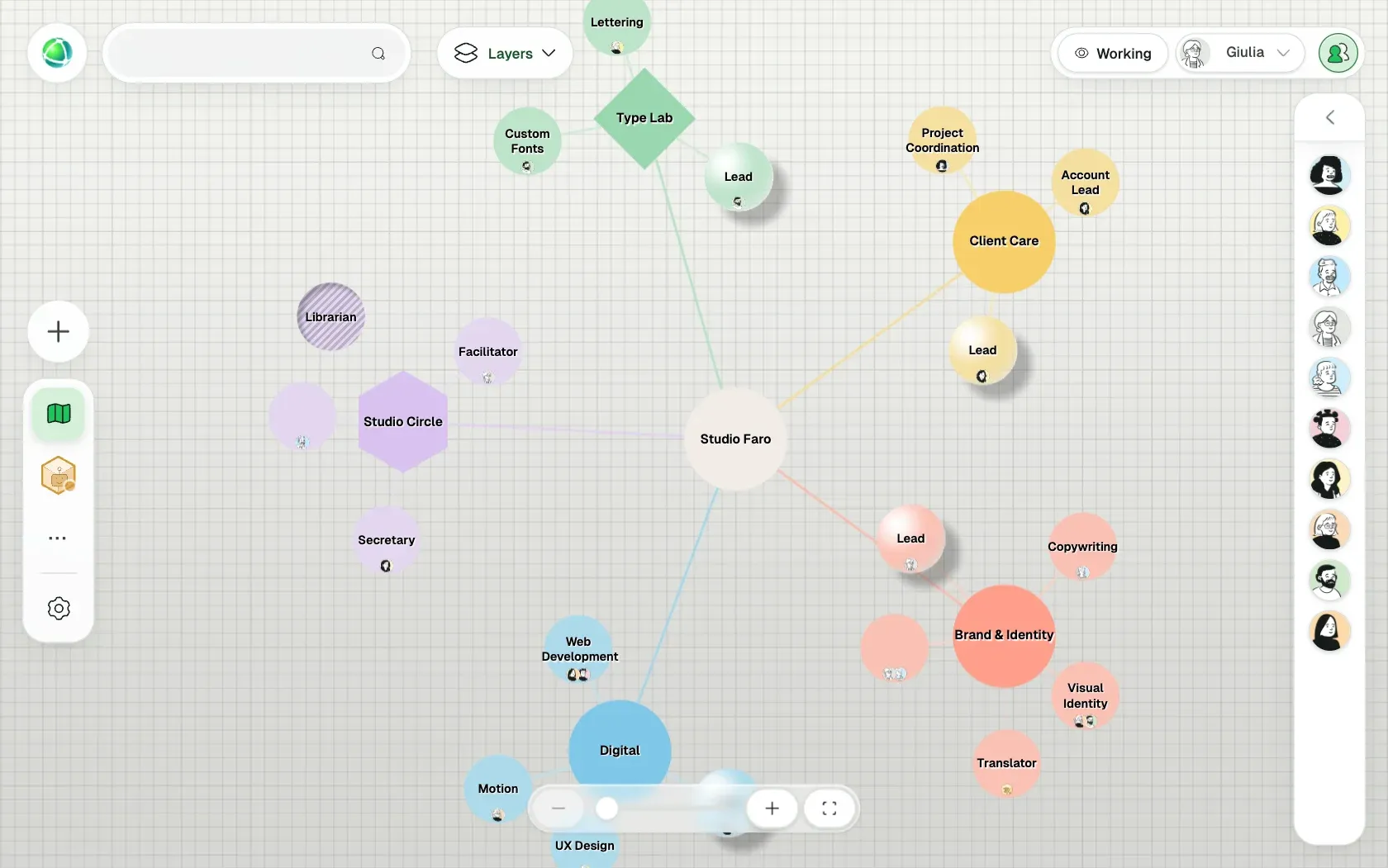Image resolution: width=1388 pixels, height=868 pixels.
Task: Focus the search input field
Action: 256,54
